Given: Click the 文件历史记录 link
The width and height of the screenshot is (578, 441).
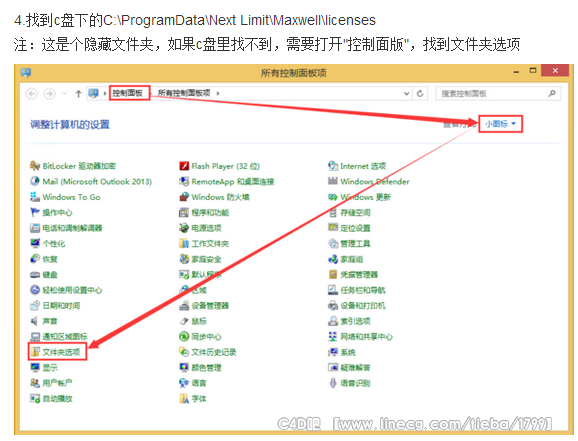Looking at the screenshot, I should [214, 352].
